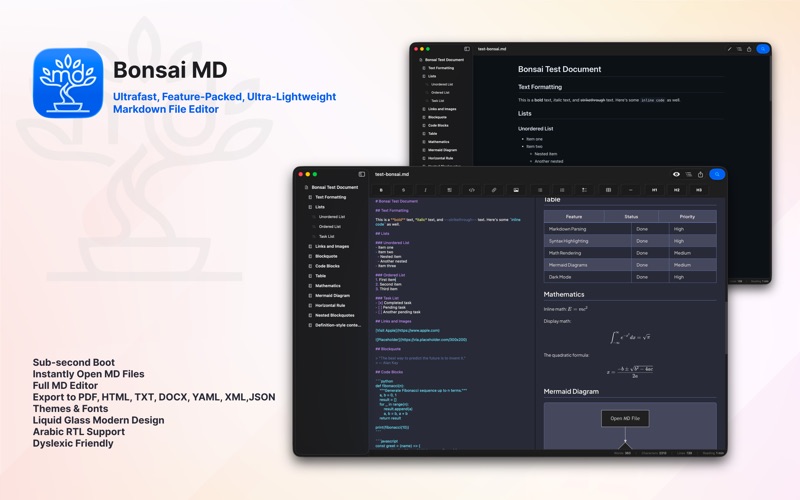Toggle sidebar in the back window
The width and height of the screenshot is (800, 500).
click(466, 49)
